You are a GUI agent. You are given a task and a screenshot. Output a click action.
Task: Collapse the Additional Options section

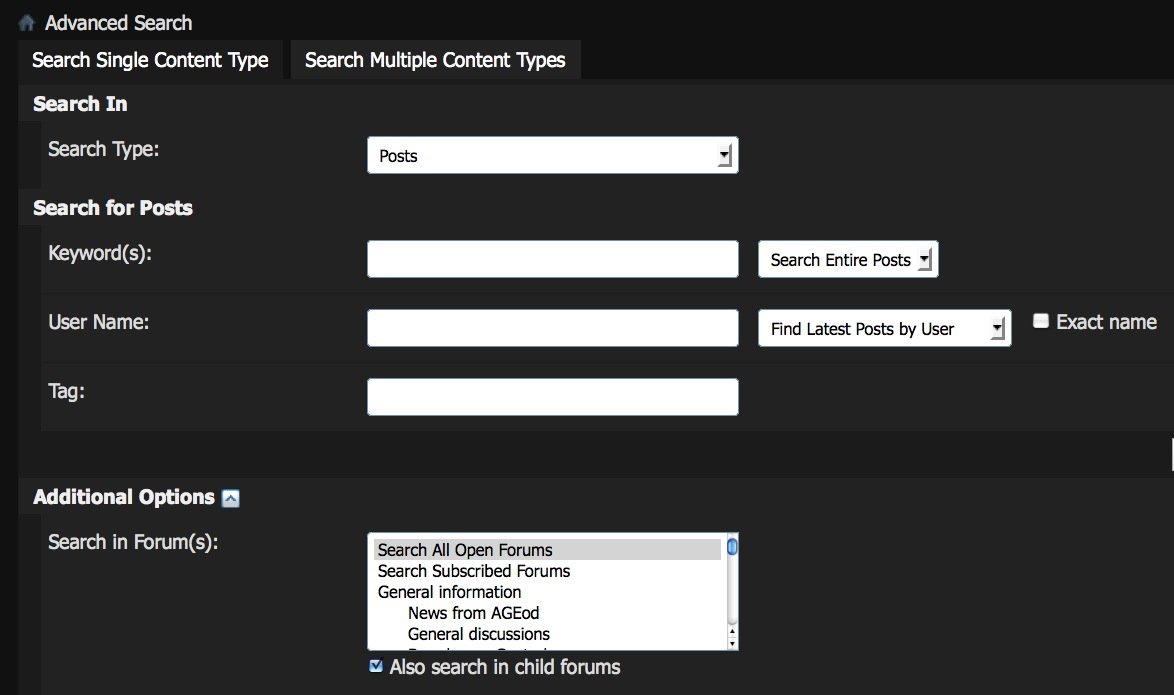tap(231, 498)
